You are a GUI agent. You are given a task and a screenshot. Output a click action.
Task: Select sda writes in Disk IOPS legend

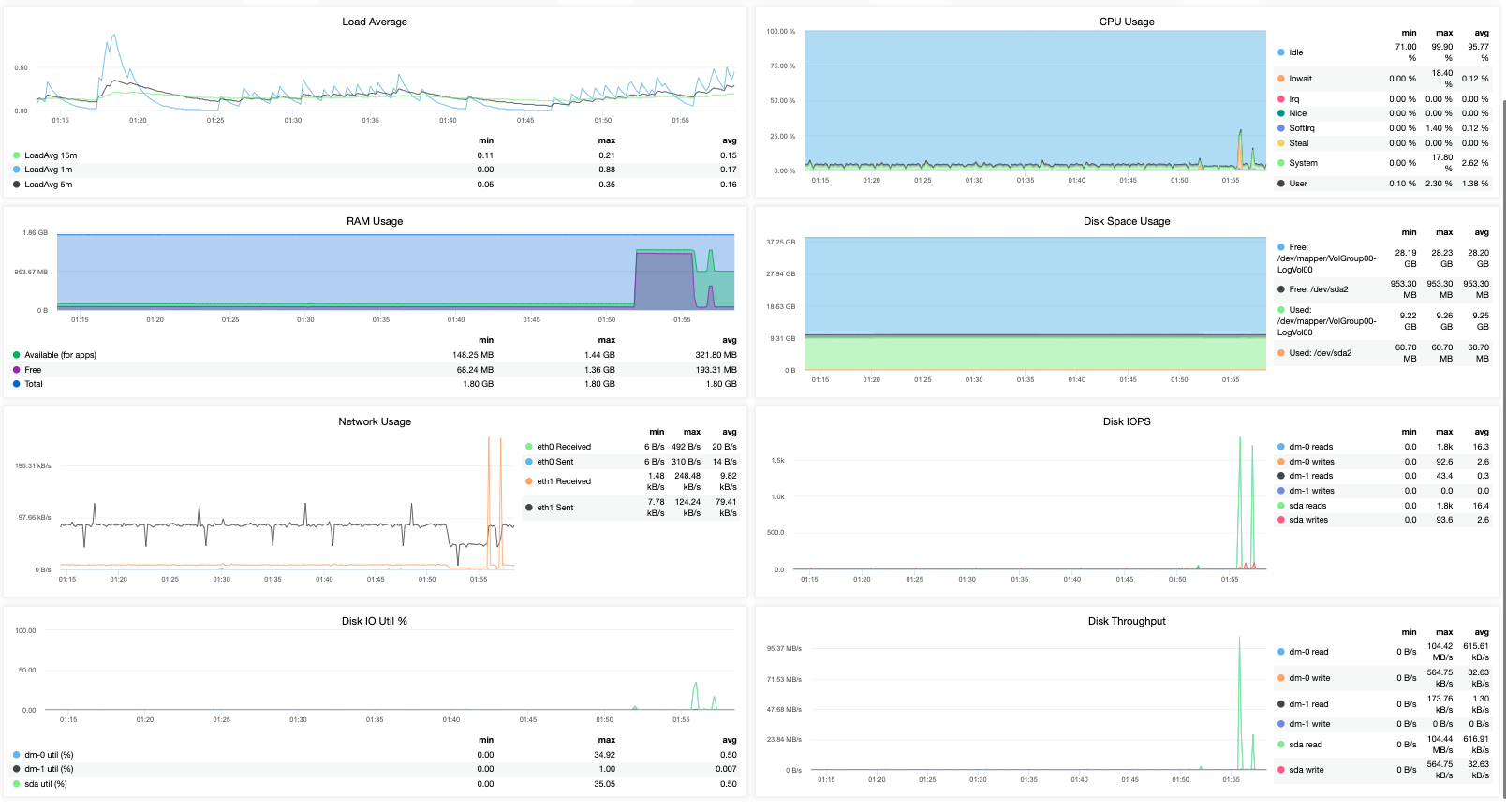tap(1308, 520)
